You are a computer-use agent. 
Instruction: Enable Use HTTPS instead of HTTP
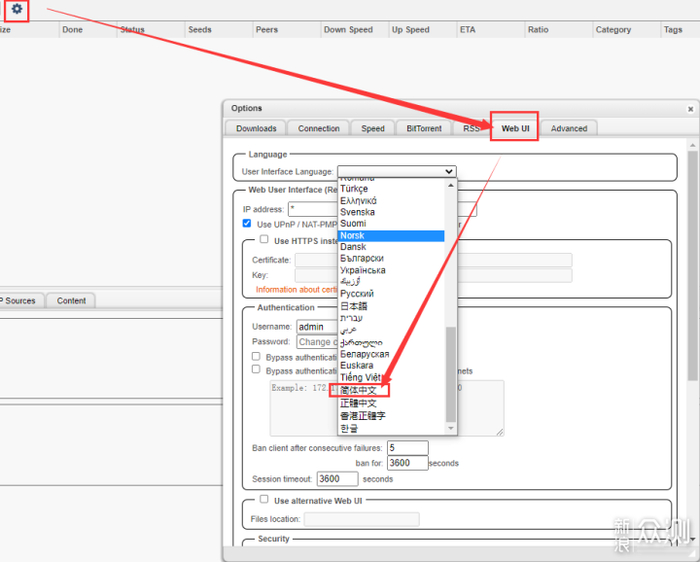click(x=264, y=239)
